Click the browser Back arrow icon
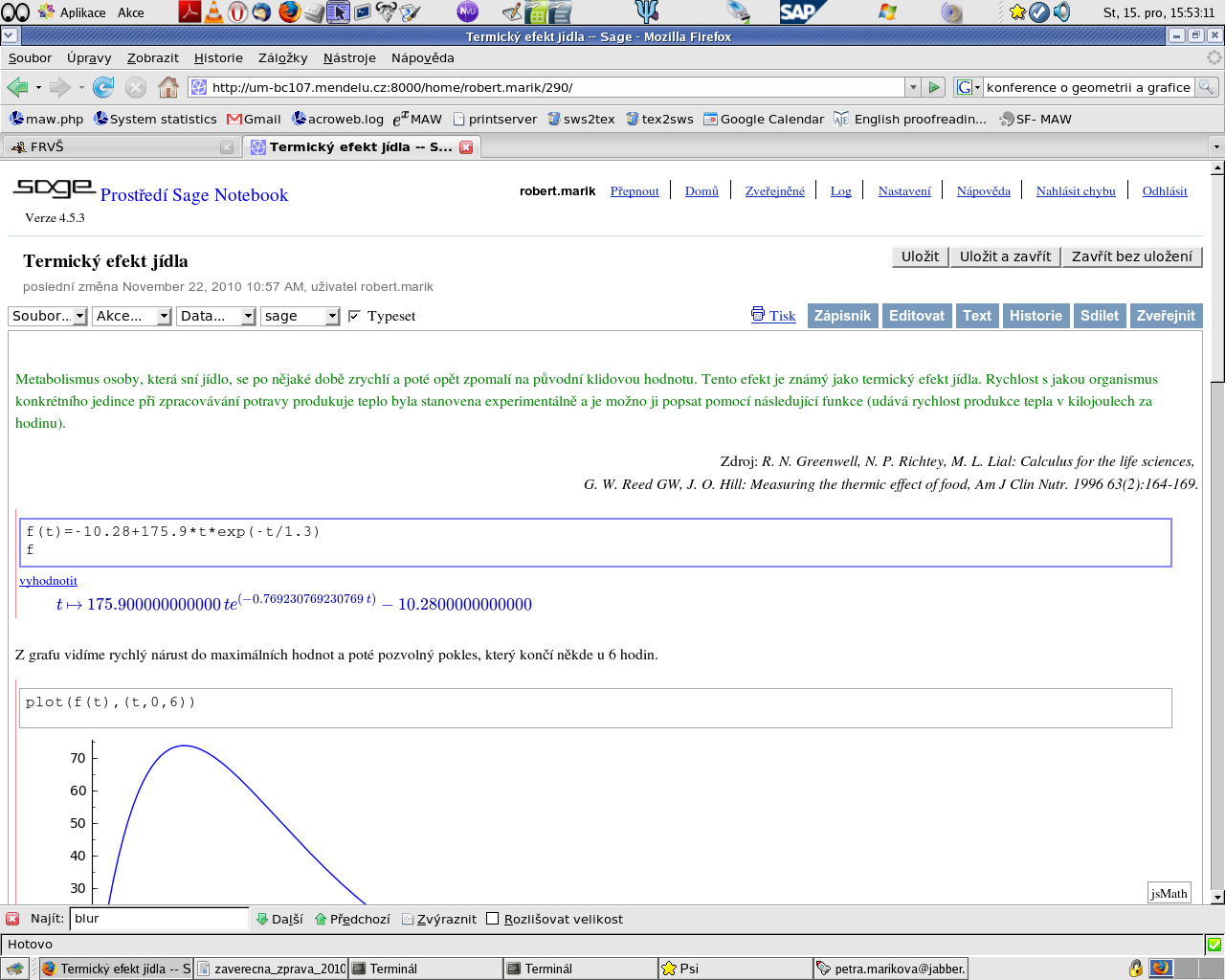This screenshot has width=1225, height=980. [x=17, y=87]
